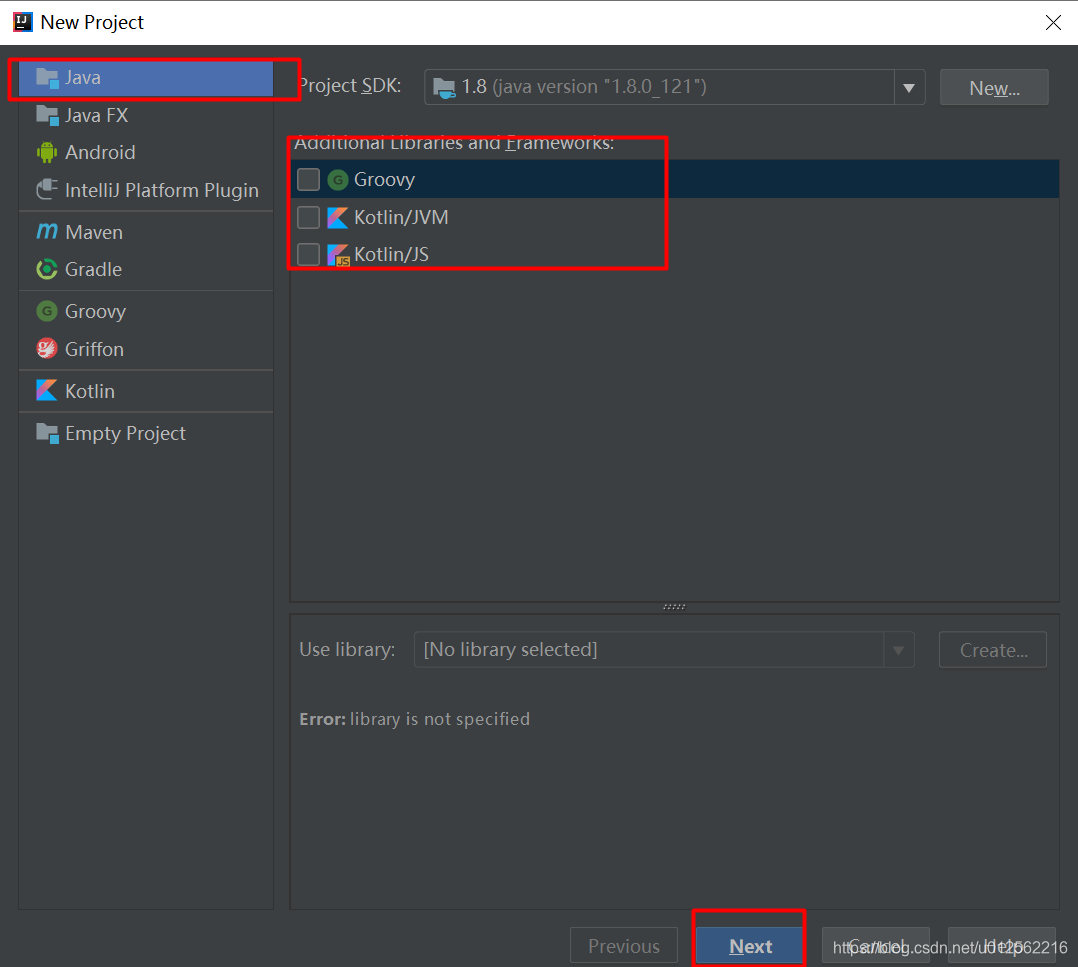The height and width of the screenshot is (967, 1078).
Task: Select Griffon project type
Action: point(146,348)
